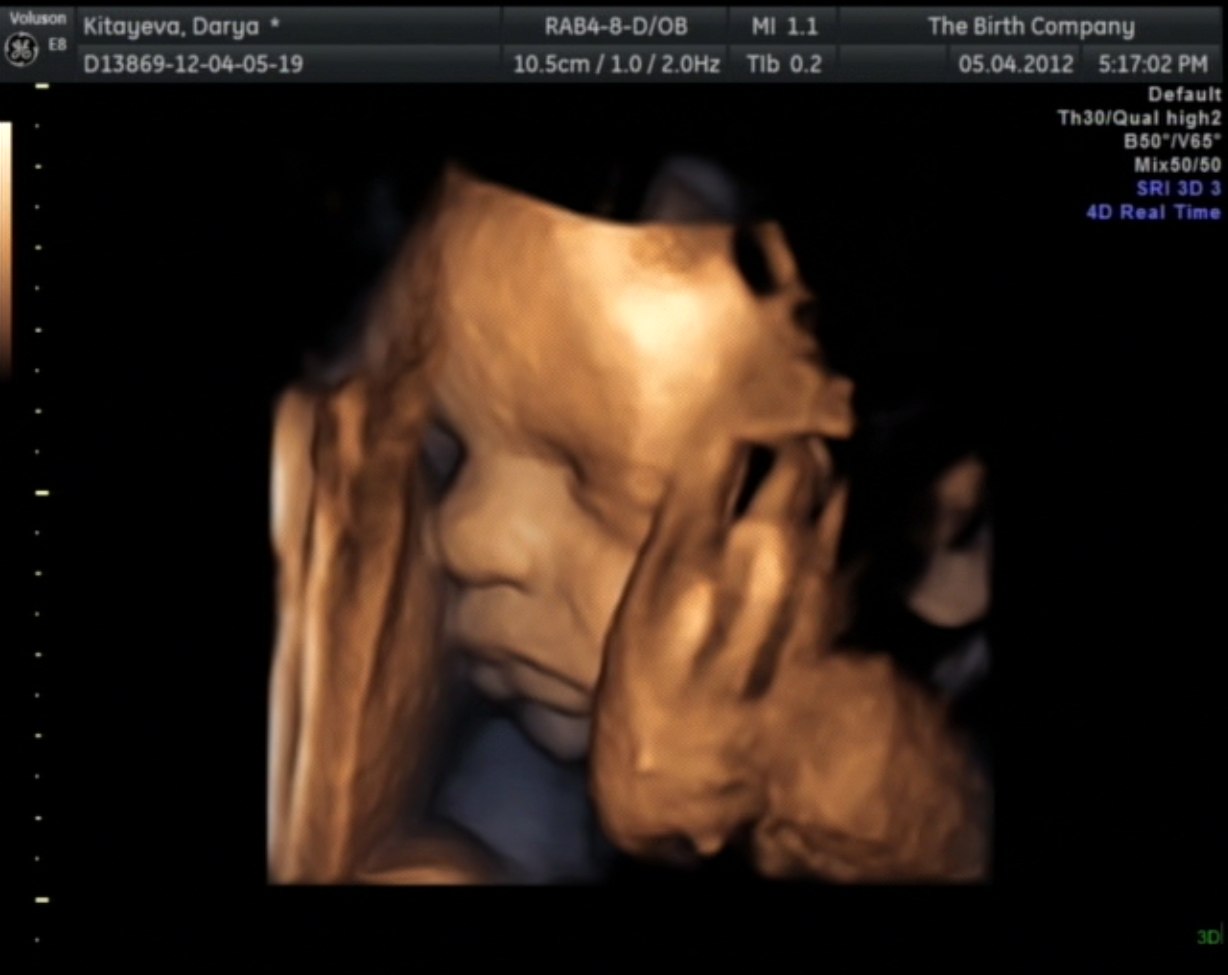
Task: Click the patient ID D13869-12-04-05-19 field
Action: tap(193, 65)
